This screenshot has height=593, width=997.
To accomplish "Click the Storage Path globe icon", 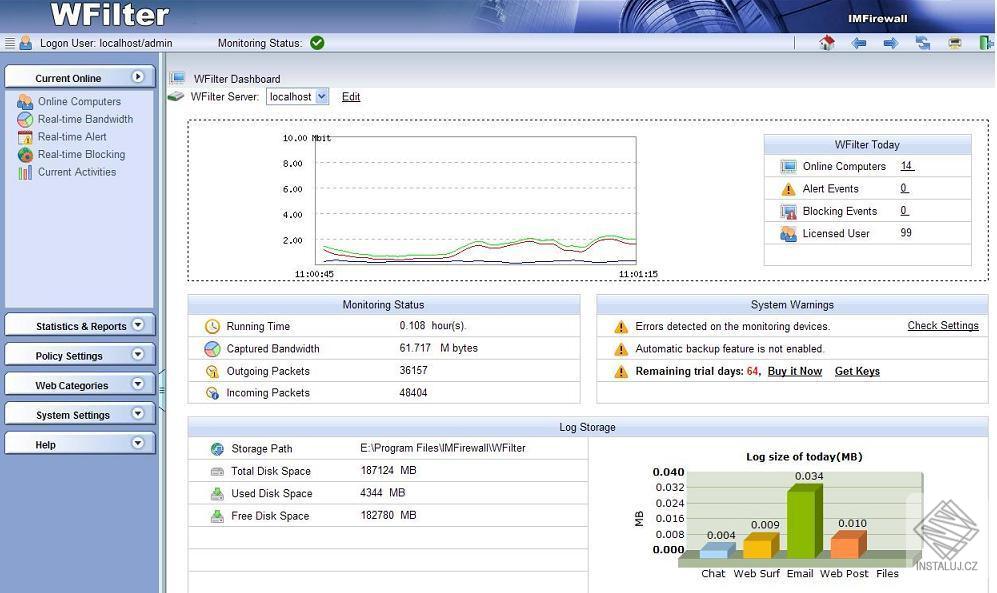I will (217, 449).
